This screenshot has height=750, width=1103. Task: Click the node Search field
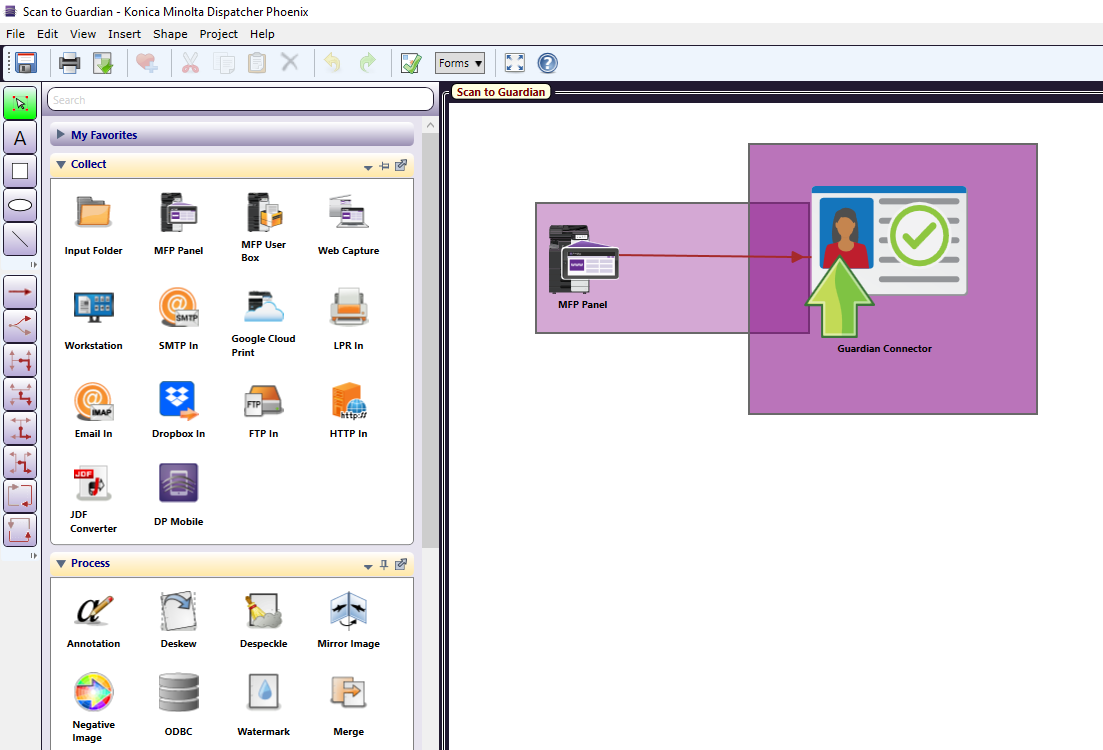[x=240, y=100]
